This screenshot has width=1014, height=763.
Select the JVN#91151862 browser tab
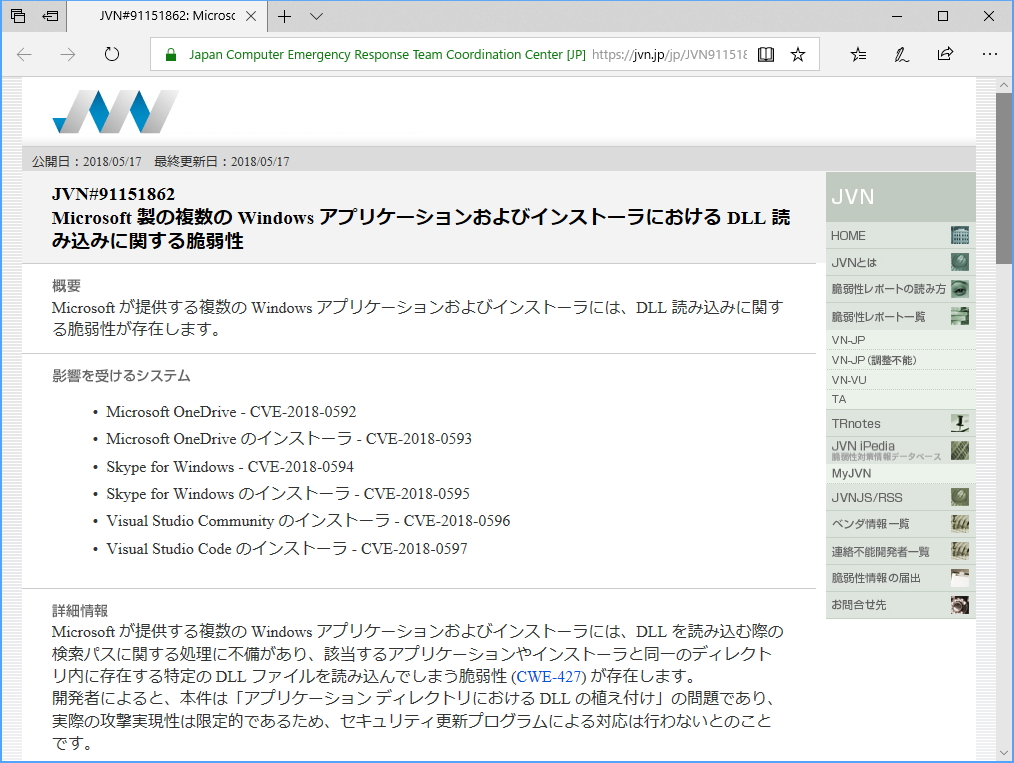tap(167, 16)
